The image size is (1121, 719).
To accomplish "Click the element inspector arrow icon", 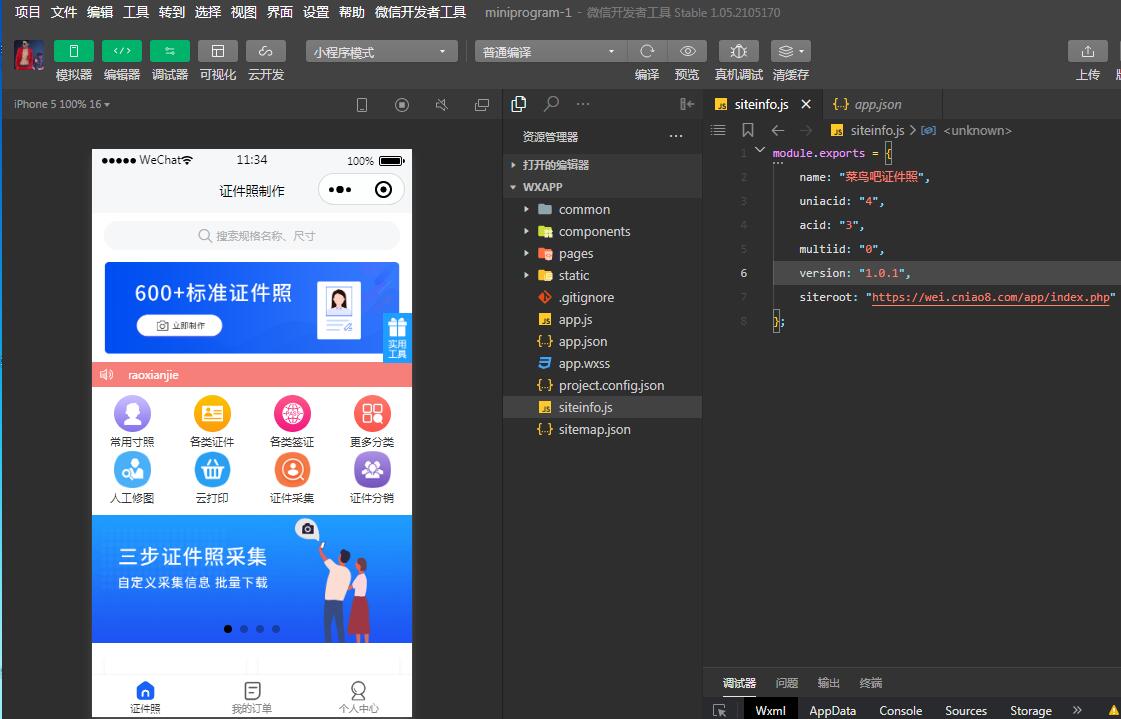I will tap(719, 710).
